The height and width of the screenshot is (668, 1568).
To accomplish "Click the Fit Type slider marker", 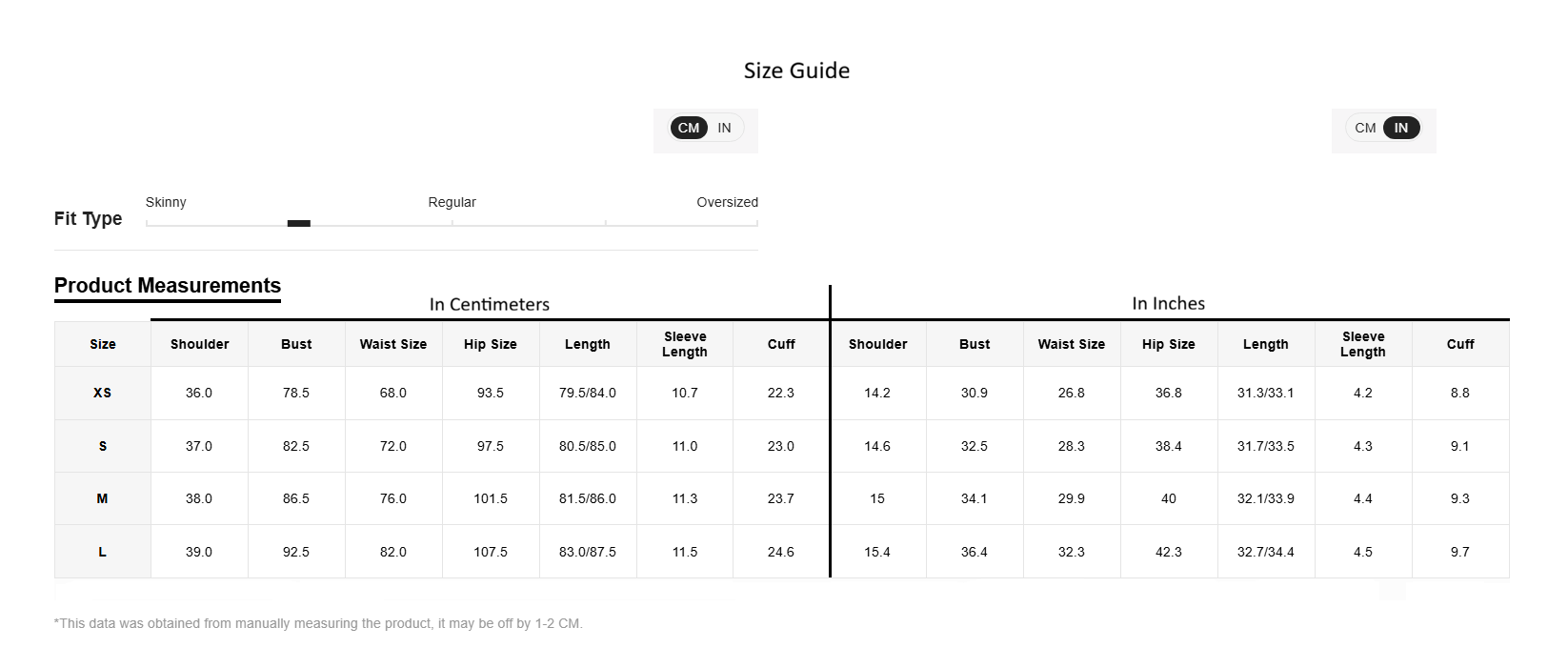I will (299, 224).
